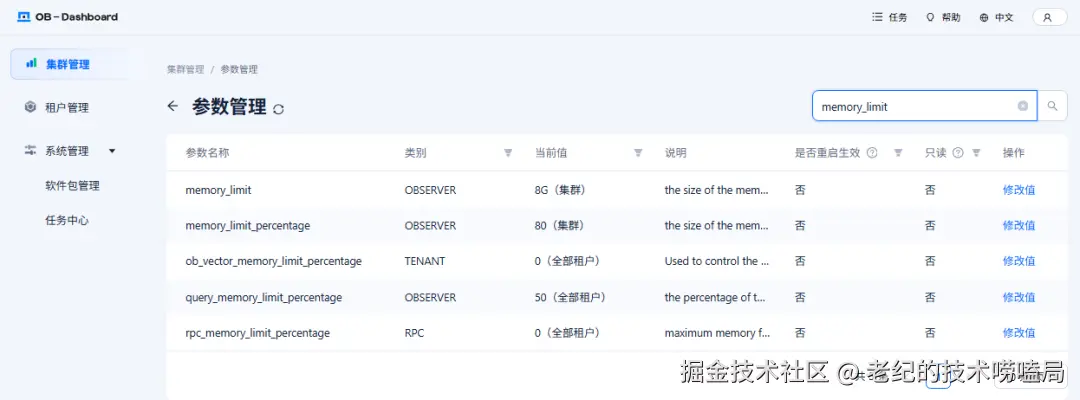This screenshot has height=400, width=1080.
Task: Click the RPC category cell
Action: 414,333
